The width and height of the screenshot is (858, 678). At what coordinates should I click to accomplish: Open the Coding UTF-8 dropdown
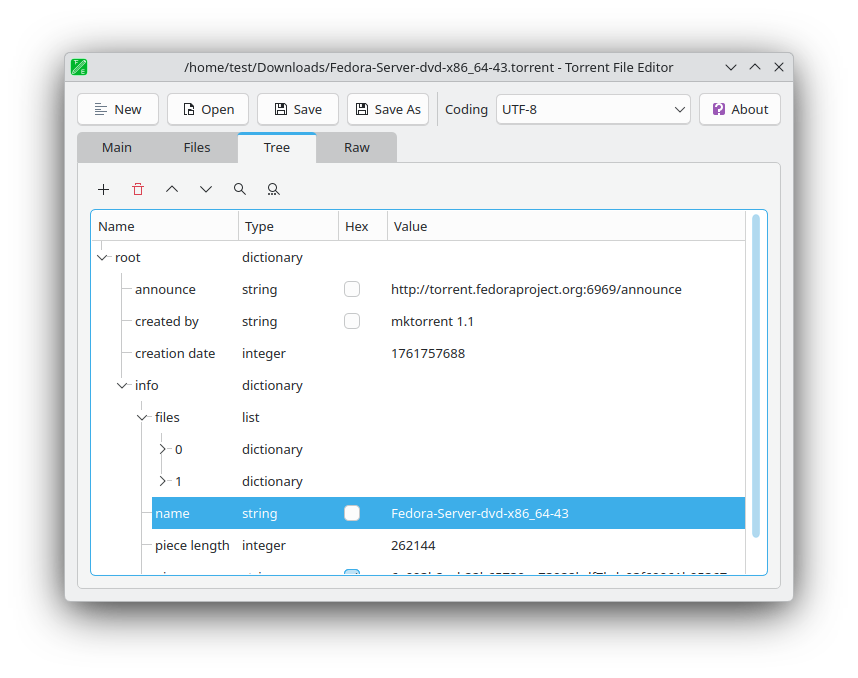tap(593, 109)
